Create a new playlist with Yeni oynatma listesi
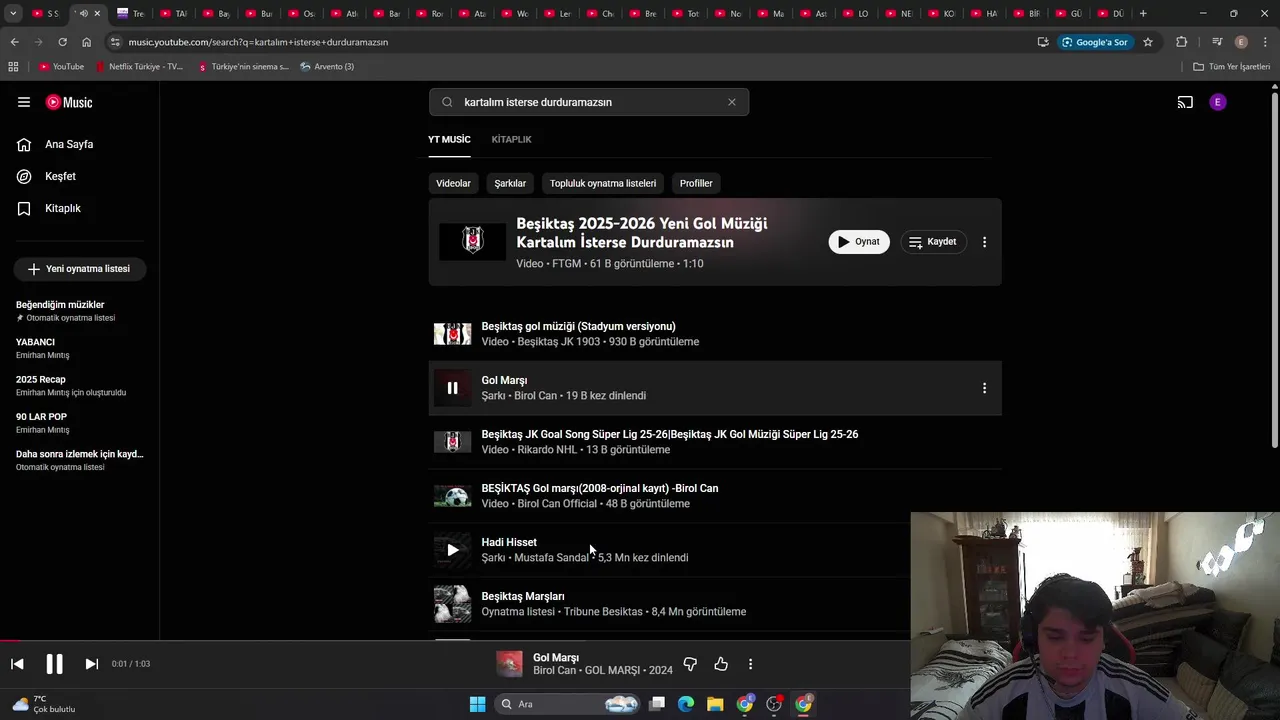 [x=80, y=269]
